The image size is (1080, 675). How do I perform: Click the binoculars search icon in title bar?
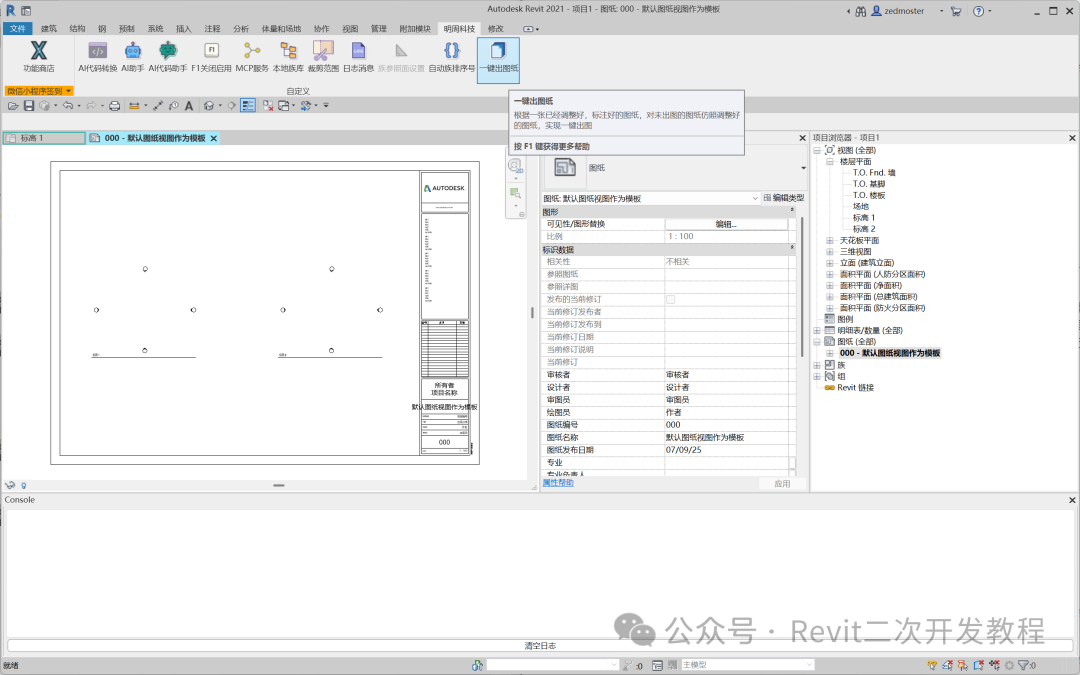coord(861,11)
